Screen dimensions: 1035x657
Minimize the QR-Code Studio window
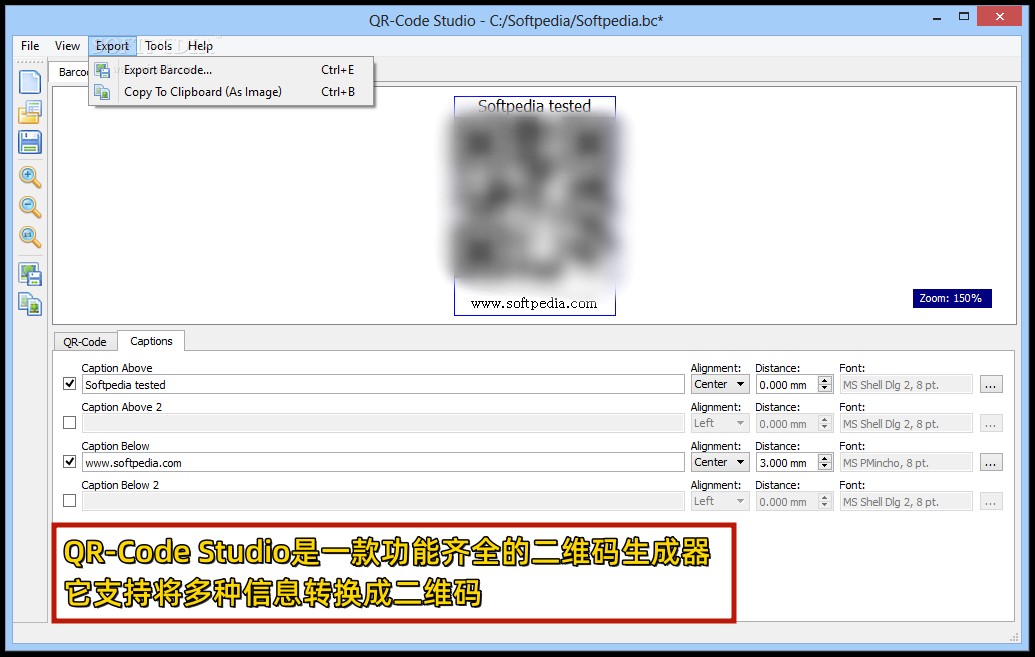(x=937, y=18)
